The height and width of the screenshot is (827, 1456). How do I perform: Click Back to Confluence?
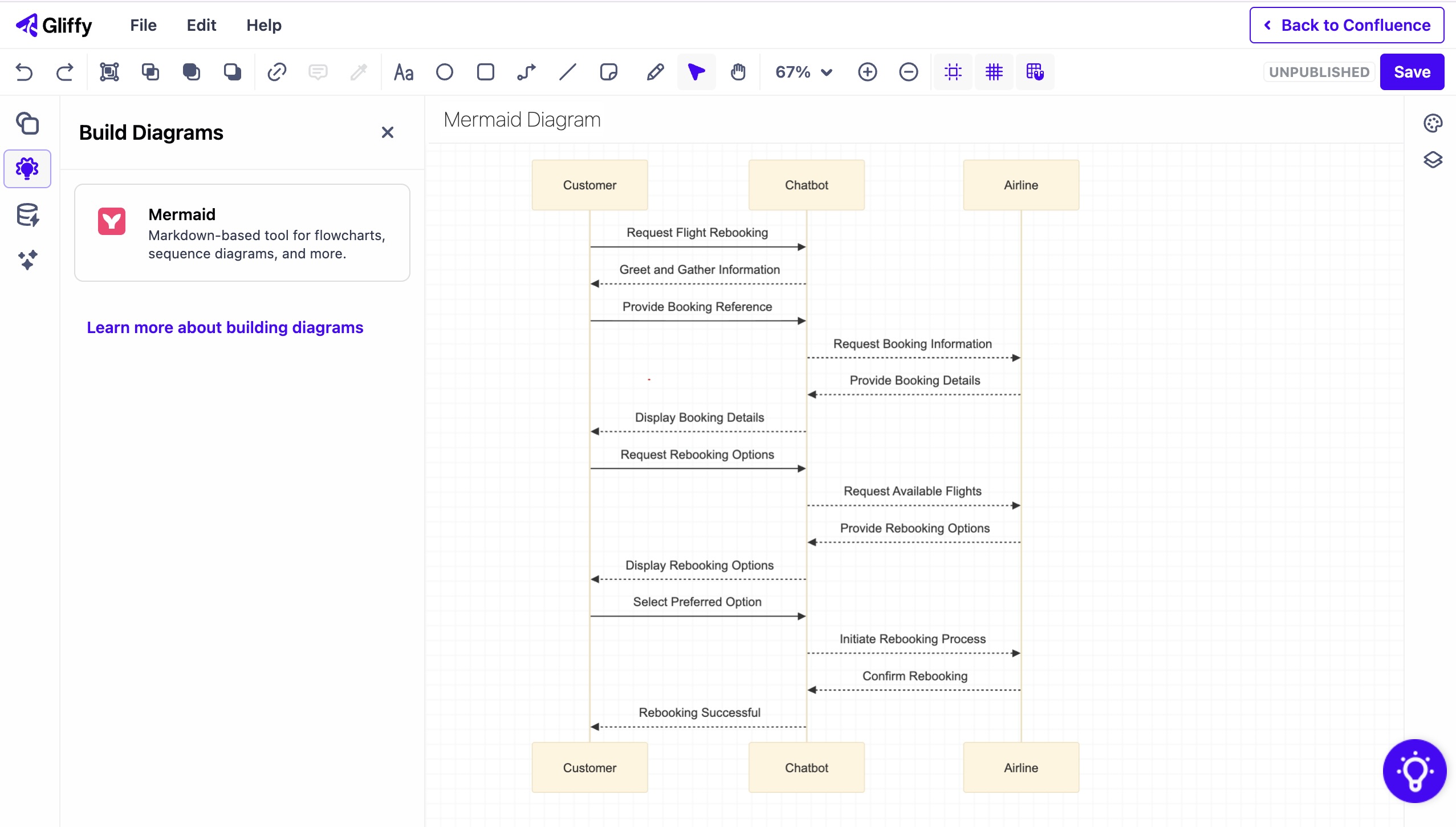[x=1347, y=25]
